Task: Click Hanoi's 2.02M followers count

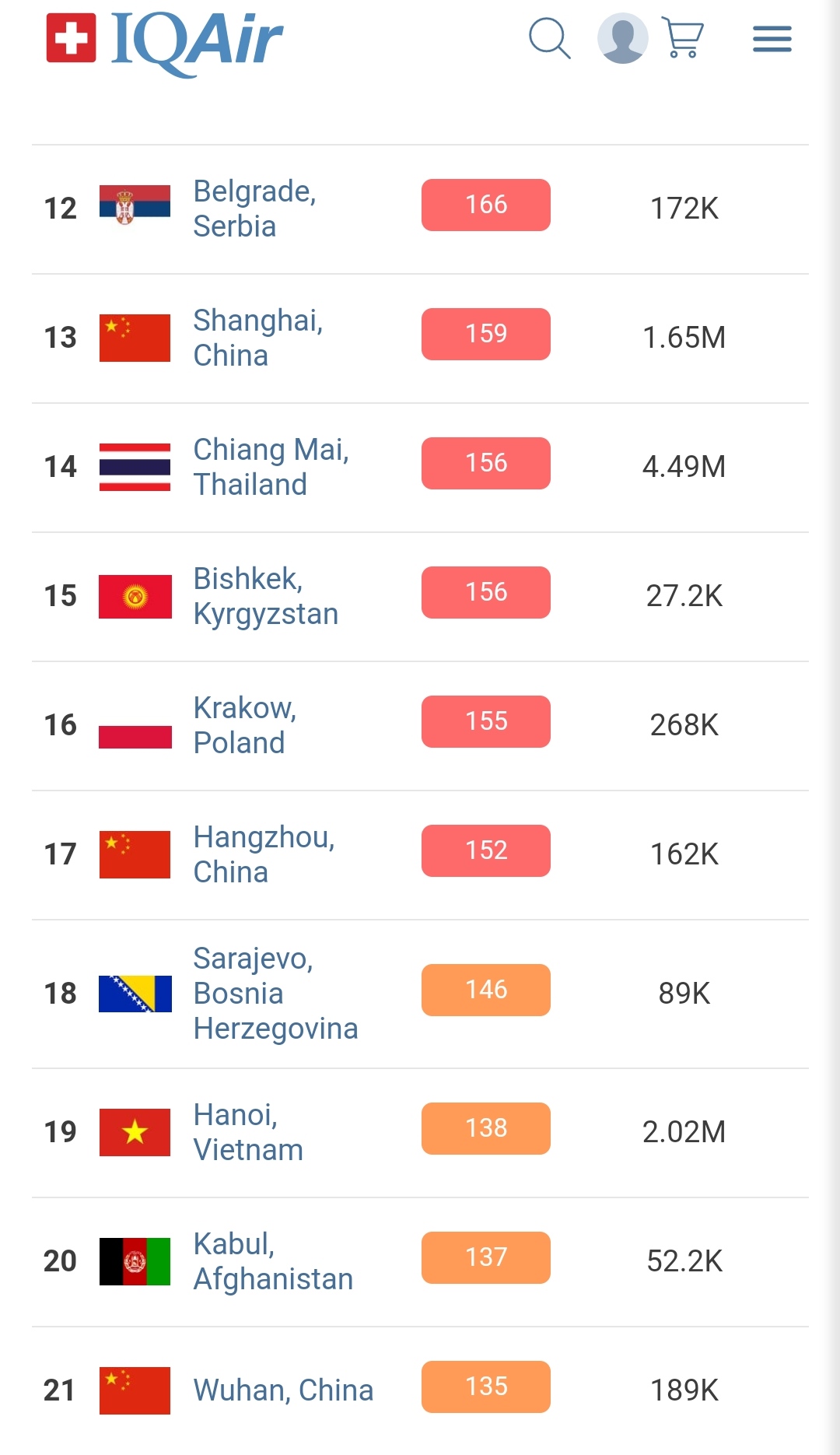Action: point(684,1132)
